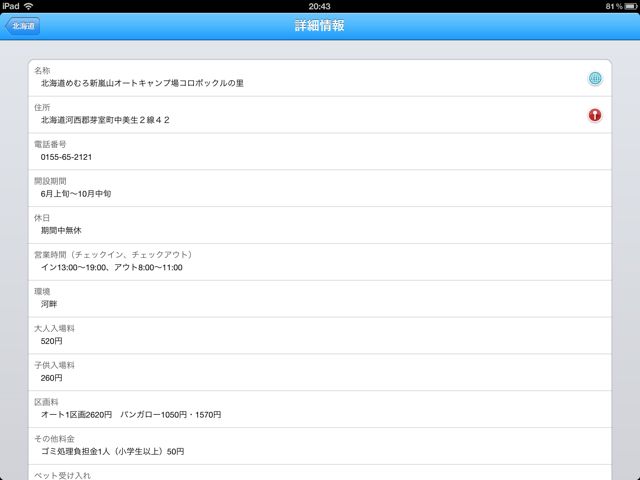Viewport: 640px width, 480px height.
Task: Tap the 20:43 clock in status bar
Action: click(320, 6)
